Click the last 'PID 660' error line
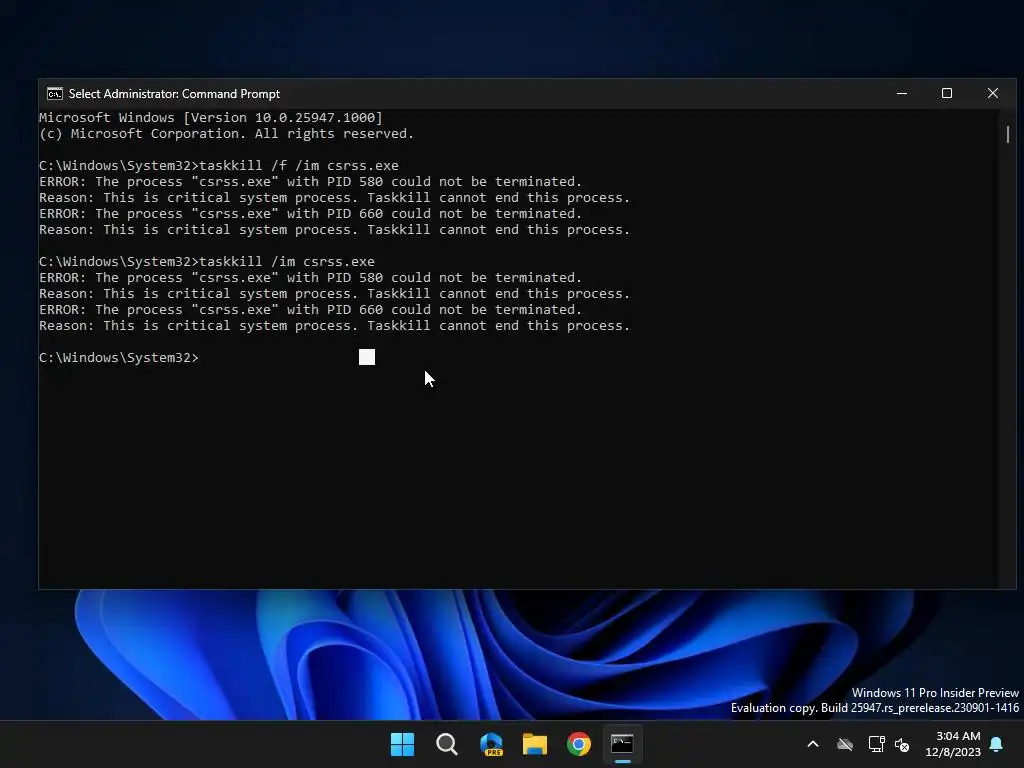1024x768 pixels. pyautogui.click(x=310, y=310)
